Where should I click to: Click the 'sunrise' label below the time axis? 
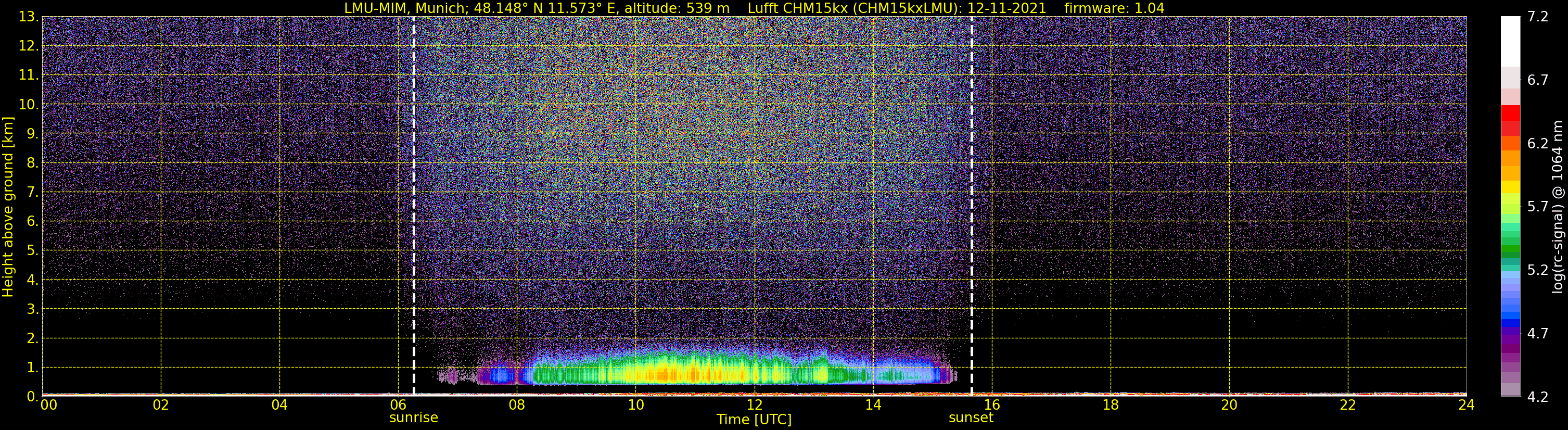(x=414, y=418)
